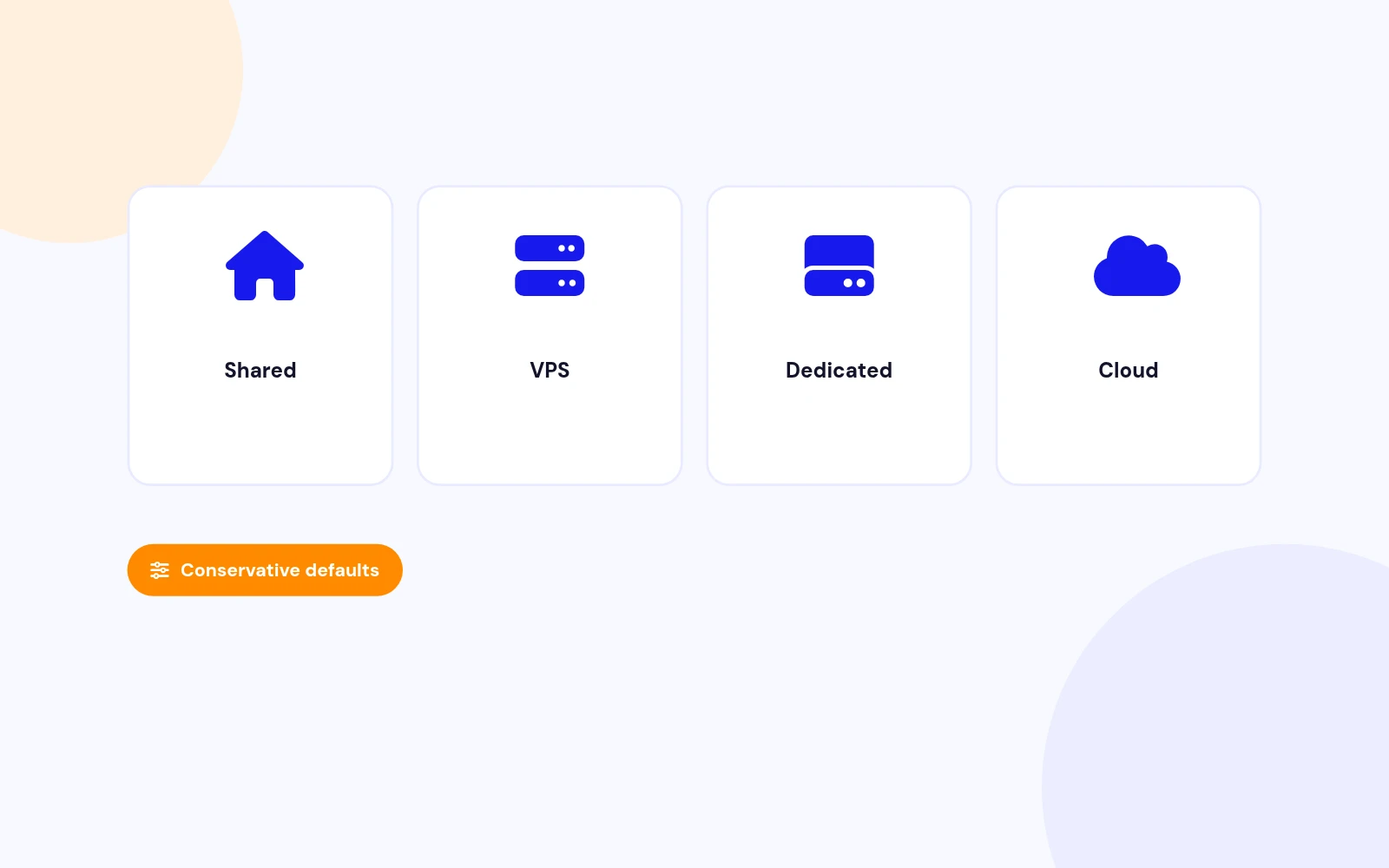Viewport: 1389px width, 868px height.
Task: Select the Shared label text
Action: pos(260,371)
